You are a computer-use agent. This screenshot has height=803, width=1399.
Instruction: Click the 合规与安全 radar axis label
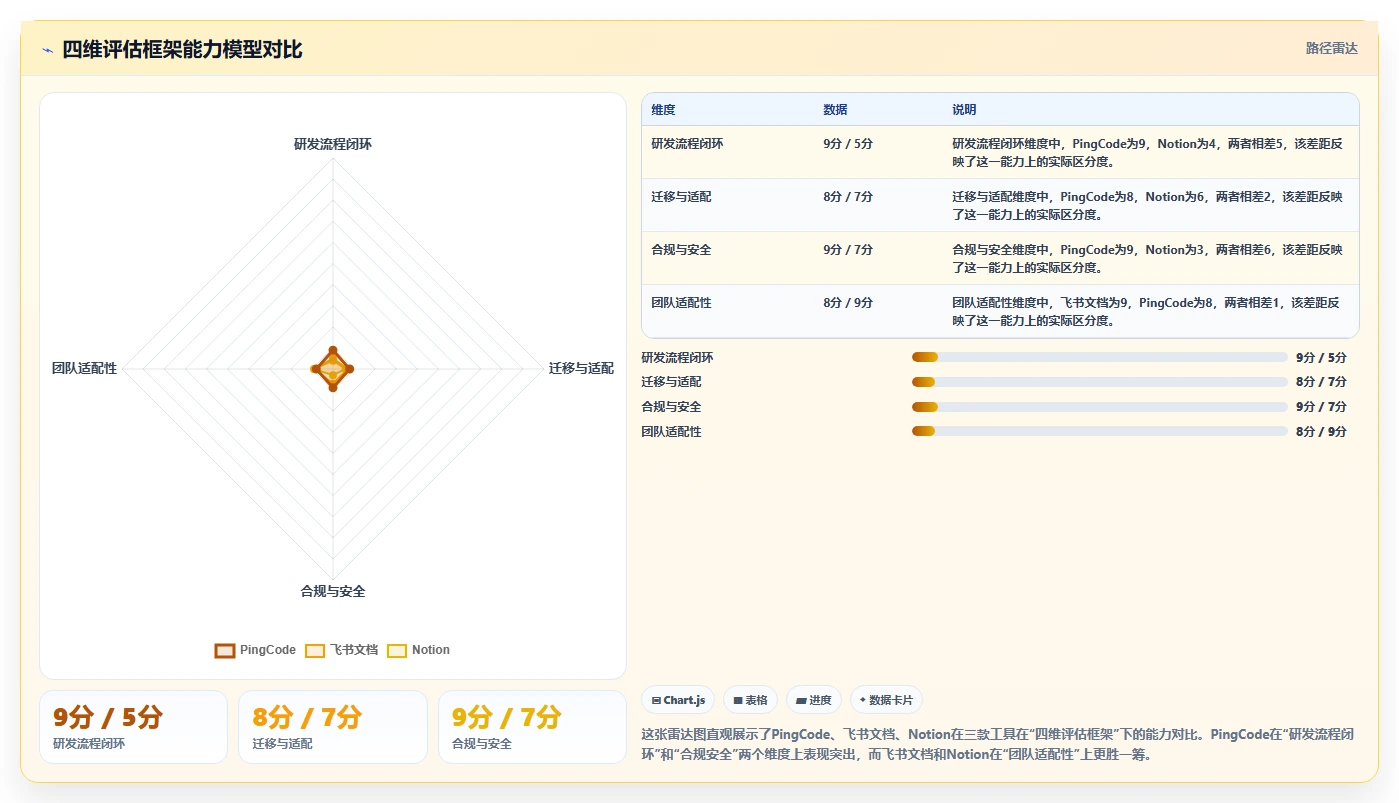333,591
